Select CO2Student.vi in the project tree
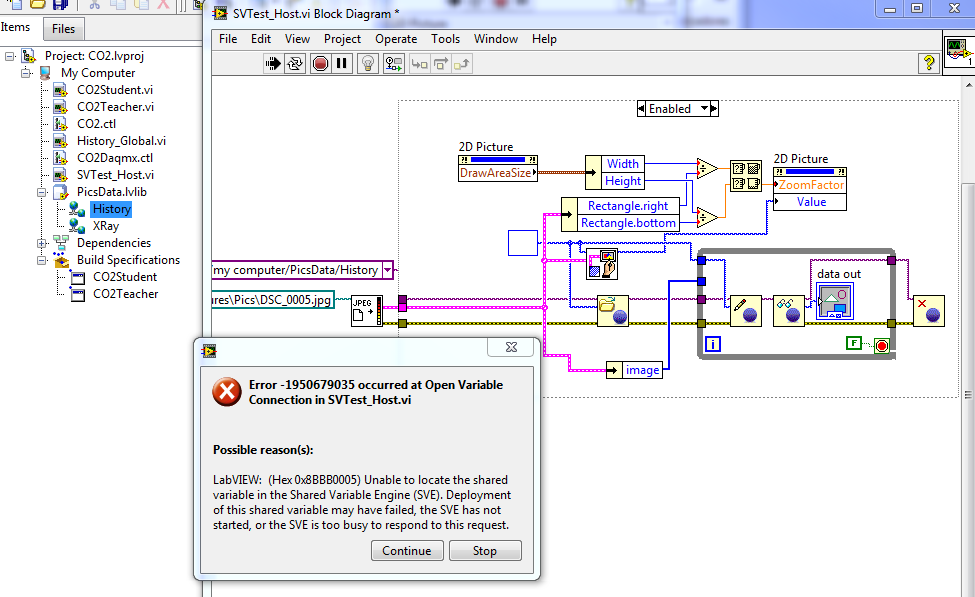Screen dimensions: 975x597 [115, 90]
